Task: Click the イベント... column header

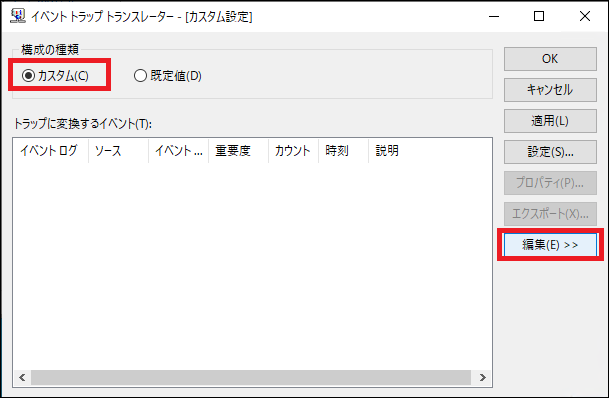Action: point(179,150)
